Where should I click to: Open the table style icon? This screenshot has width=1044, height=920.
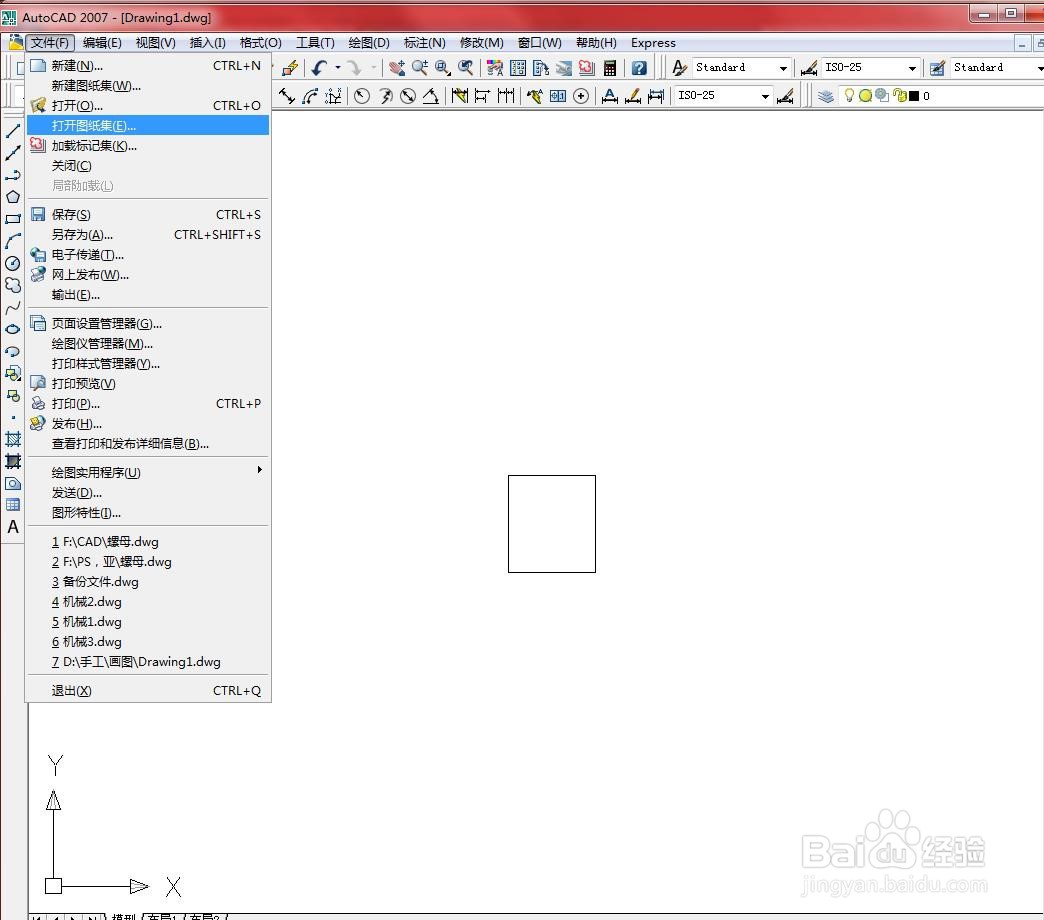tap(937, 68)
